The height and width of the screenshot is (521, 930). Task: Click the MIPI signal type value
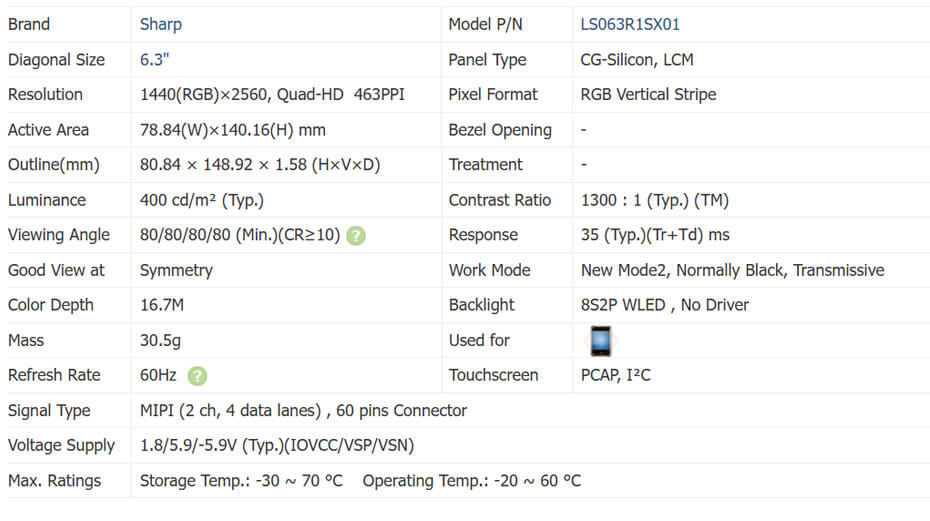pyautogui.click(x=303, y=410)
